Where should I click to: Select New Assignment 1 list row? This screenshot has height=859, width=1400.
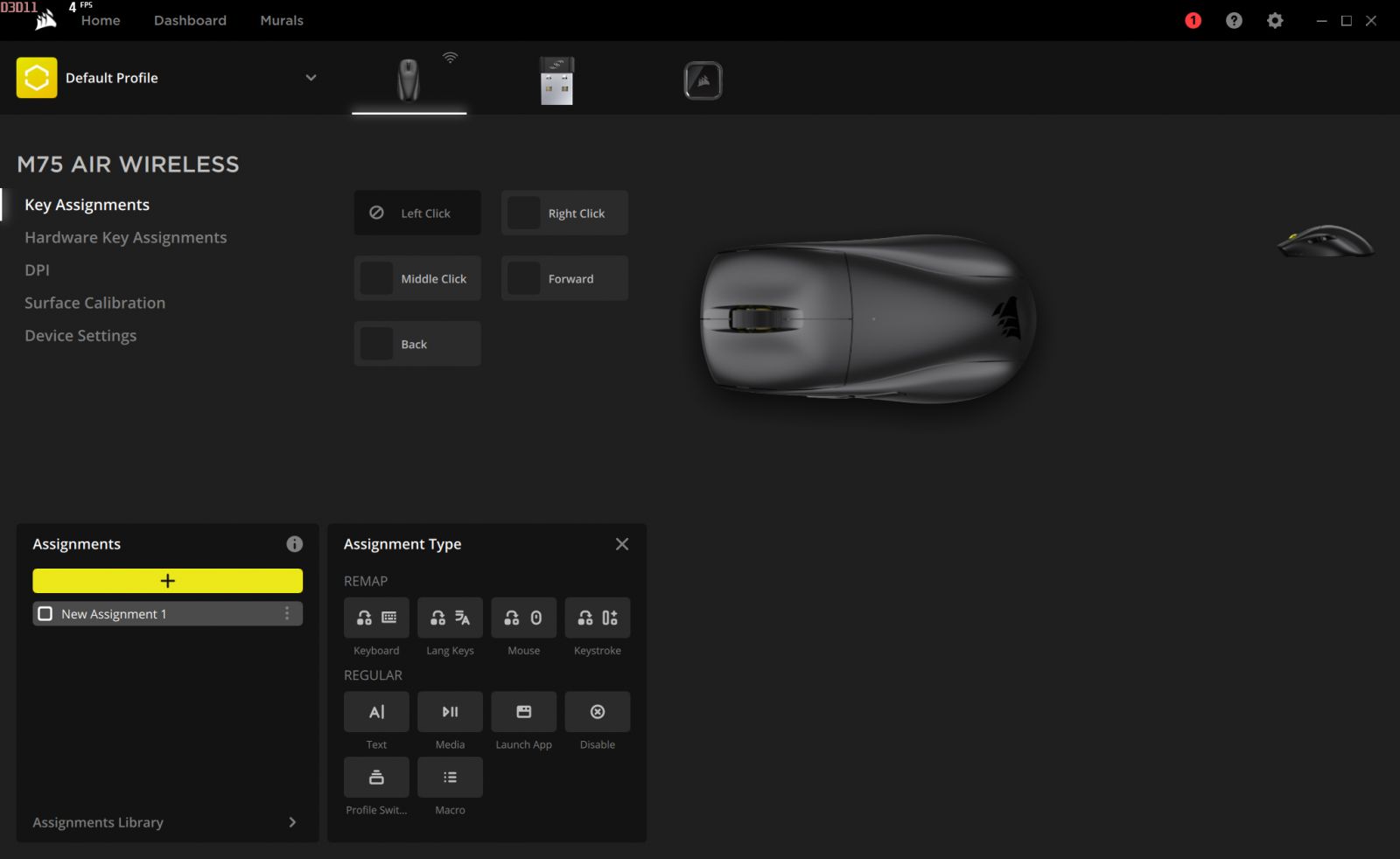tap(168, 613)
